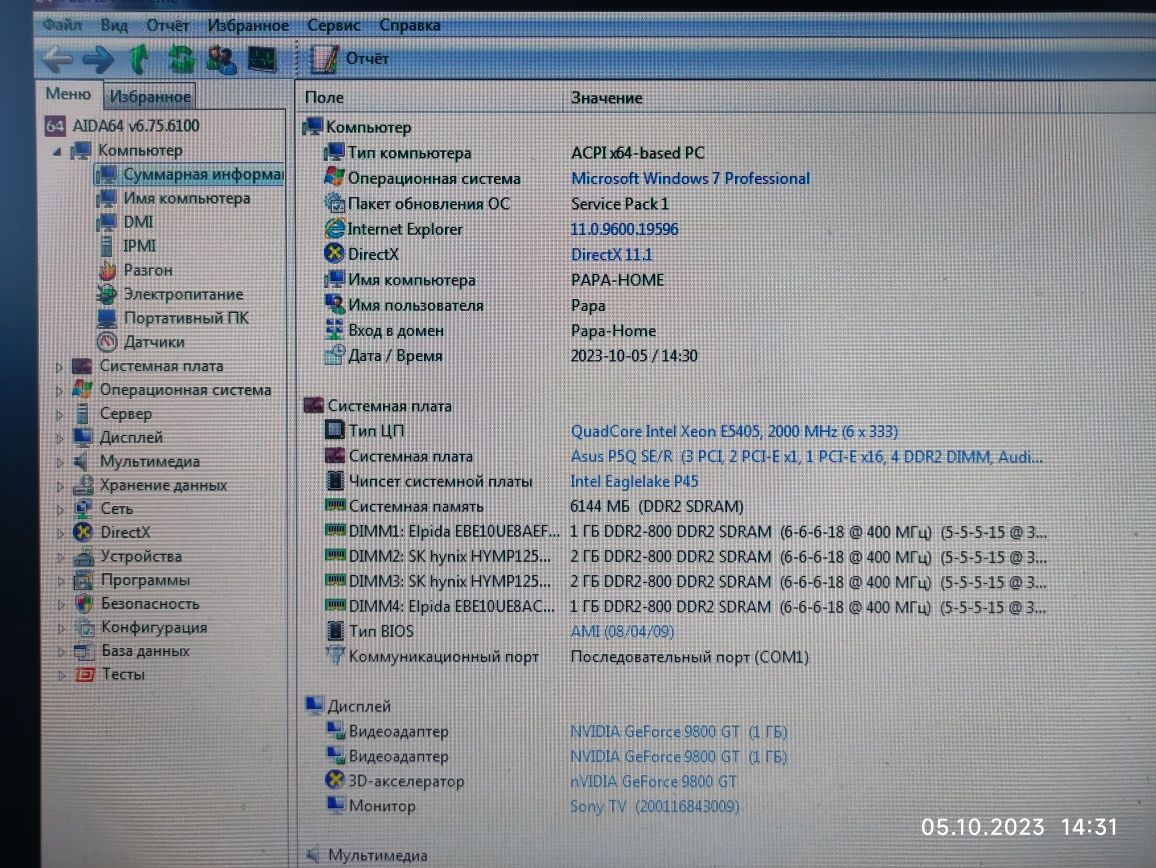Open the Сервис menu
This screenshot has width=1156, height=868.
[333, 25]
